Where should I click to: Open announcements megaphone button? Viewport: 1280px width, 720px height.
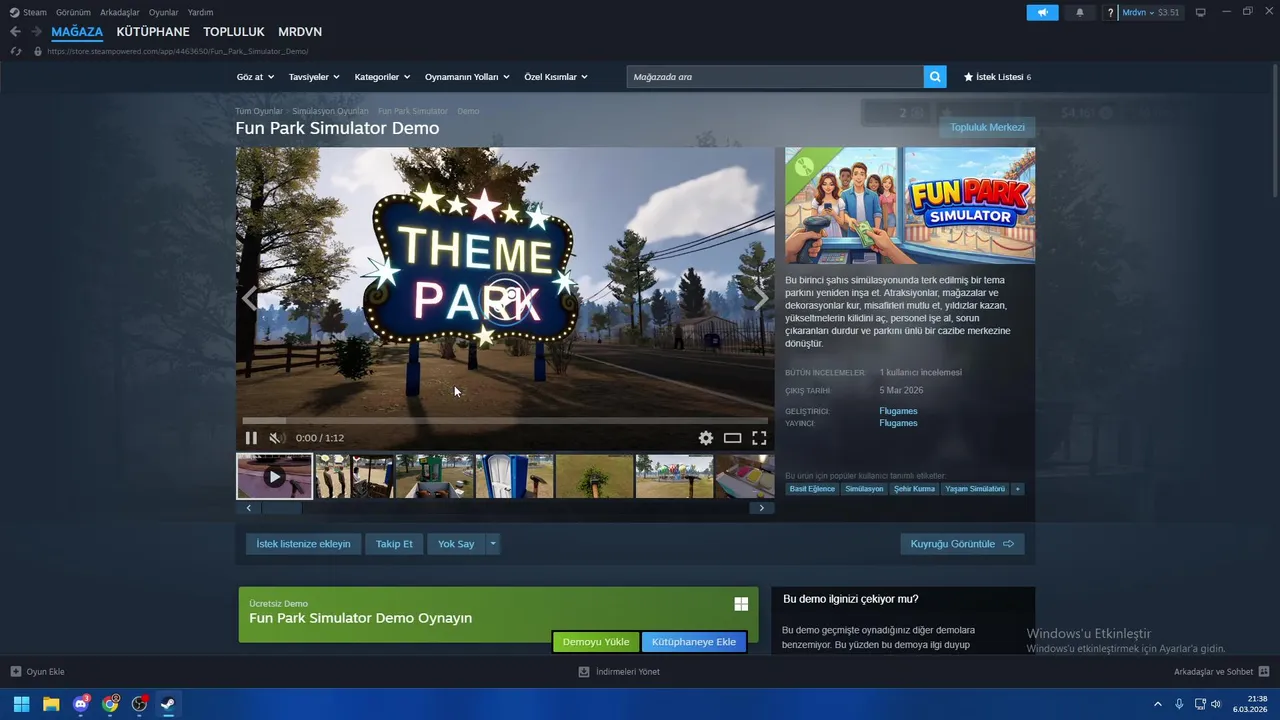[x=1042, y=13]
